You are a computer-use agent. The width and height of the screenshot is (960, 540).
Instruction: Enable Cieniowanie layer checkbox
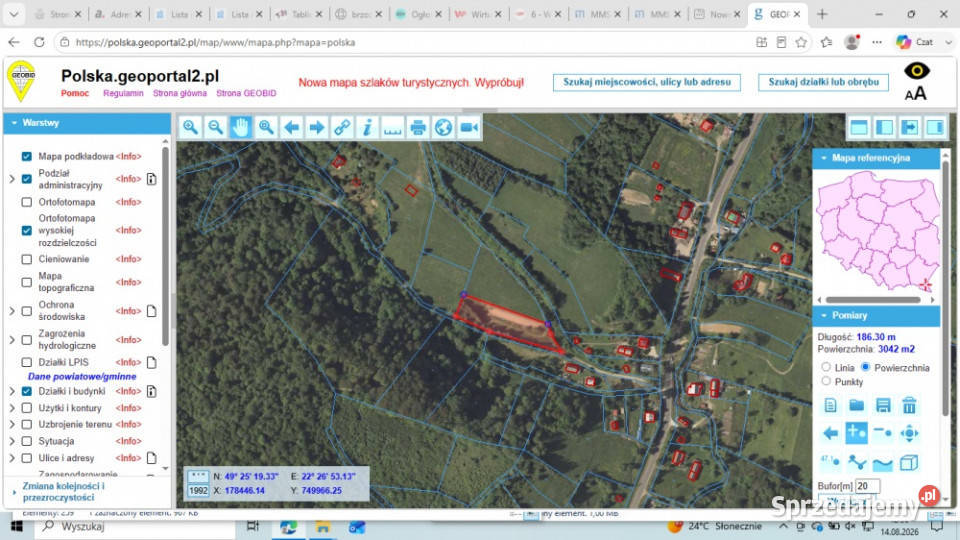[x=26, y=259]
